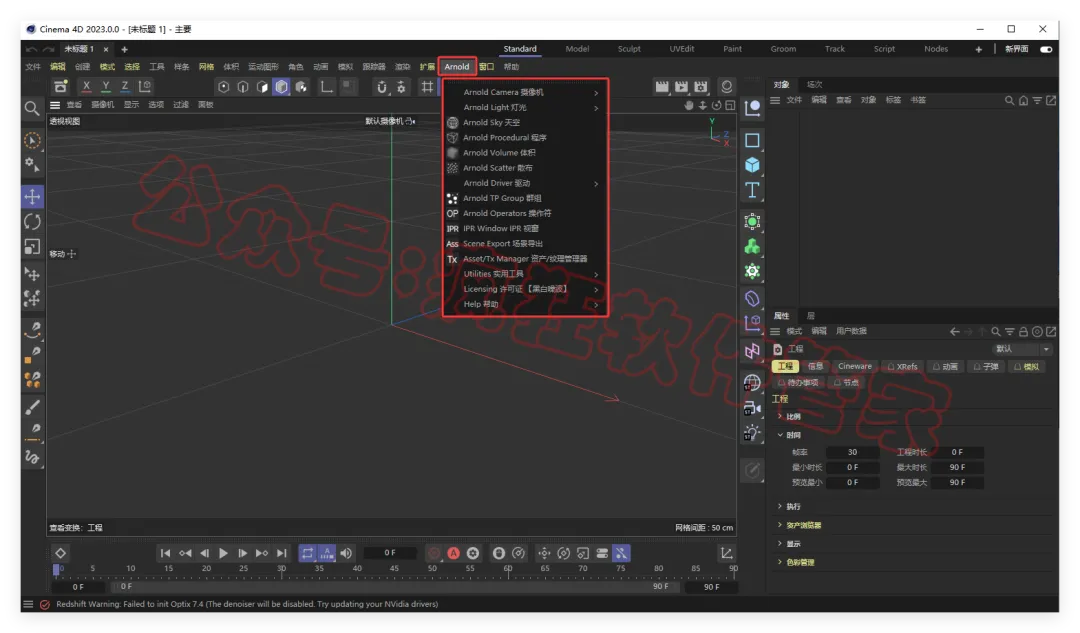Image resolution: width=1080 pixels, height=633 pixels.
Task: Open the render settings clapboard with gear
Action: pyautogui.click(x=700, y=87)
